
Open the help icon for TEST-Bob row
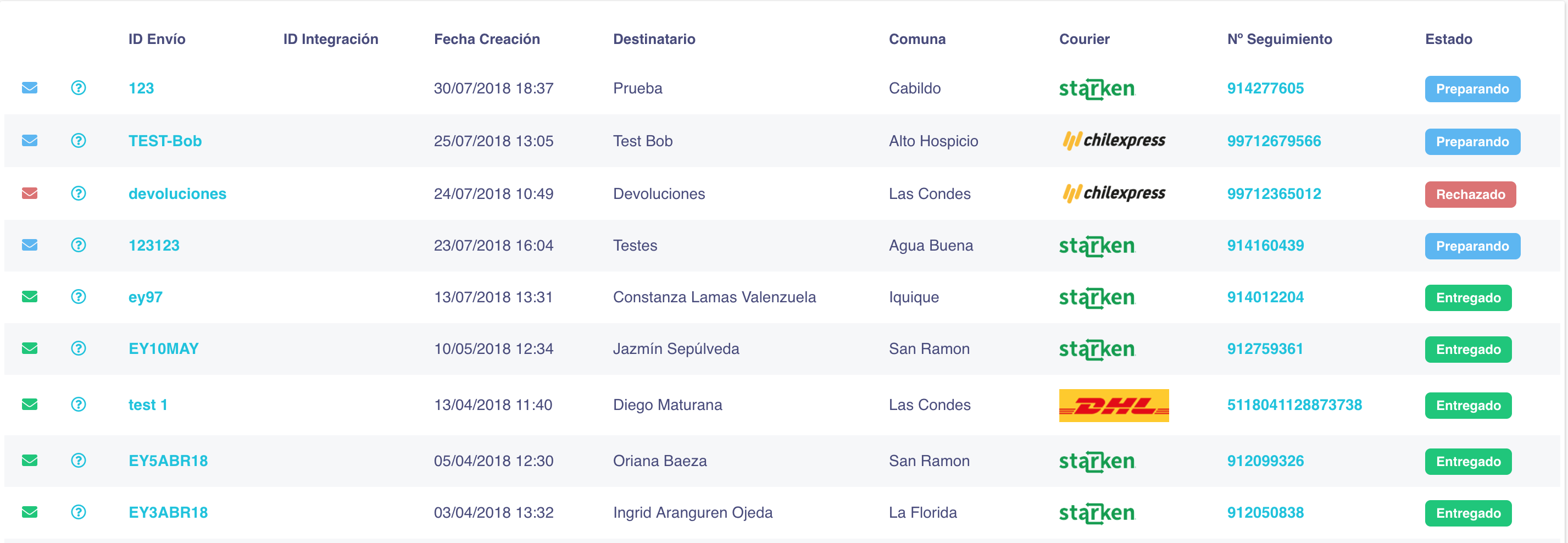click(79, 141)
